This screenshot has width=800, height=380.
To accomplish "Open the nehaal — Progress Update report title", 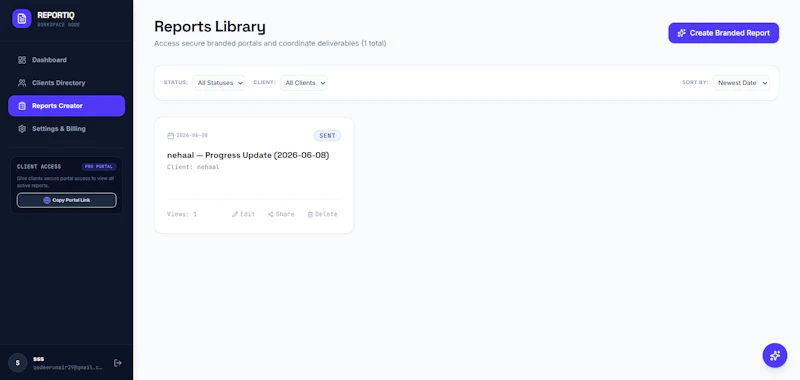I will (x=248, y=155).
